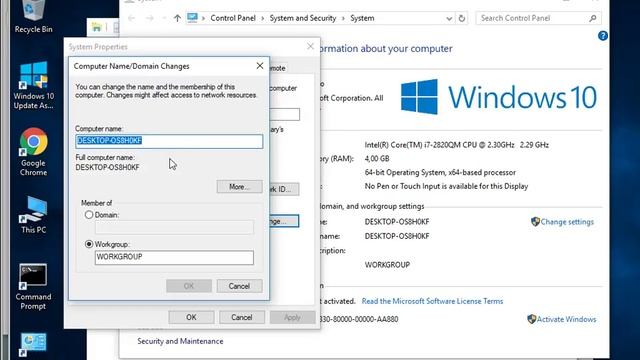Switch to the Remote tab in System Properties
Screen dimensions: 640x360
click(x=278, y=68)
